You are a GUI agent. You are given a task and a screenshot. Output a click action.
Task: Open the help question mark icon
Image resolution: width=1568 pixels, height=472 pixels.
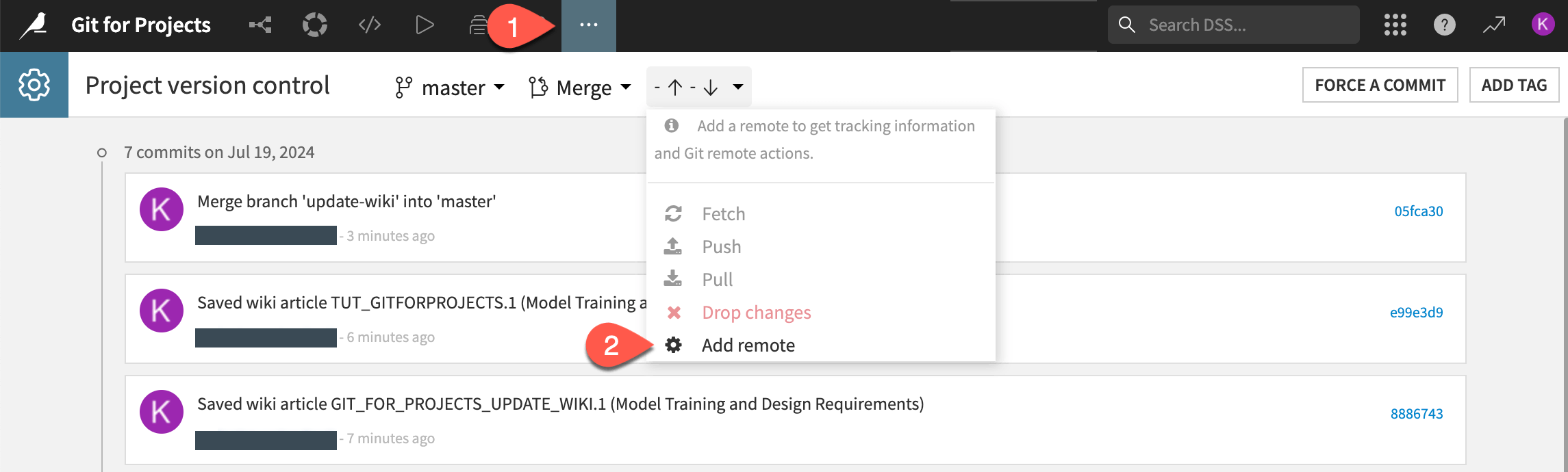1445,25
